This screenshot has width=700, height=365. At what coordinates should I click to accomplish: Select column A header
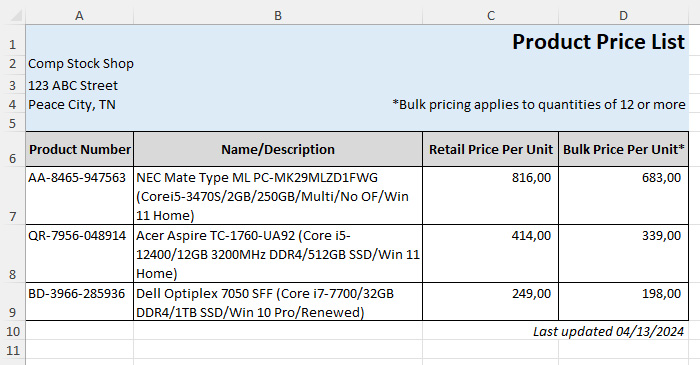pyautogui.click(x=79, y=16)
